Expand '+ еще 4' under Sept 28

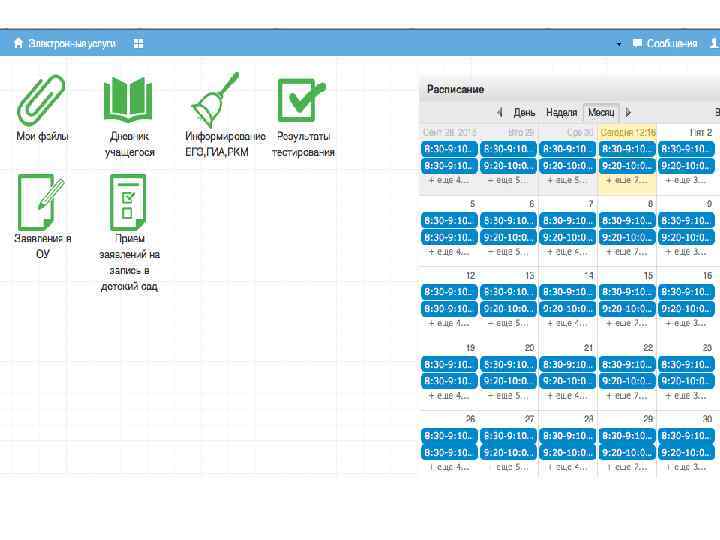tap(449, 180)
